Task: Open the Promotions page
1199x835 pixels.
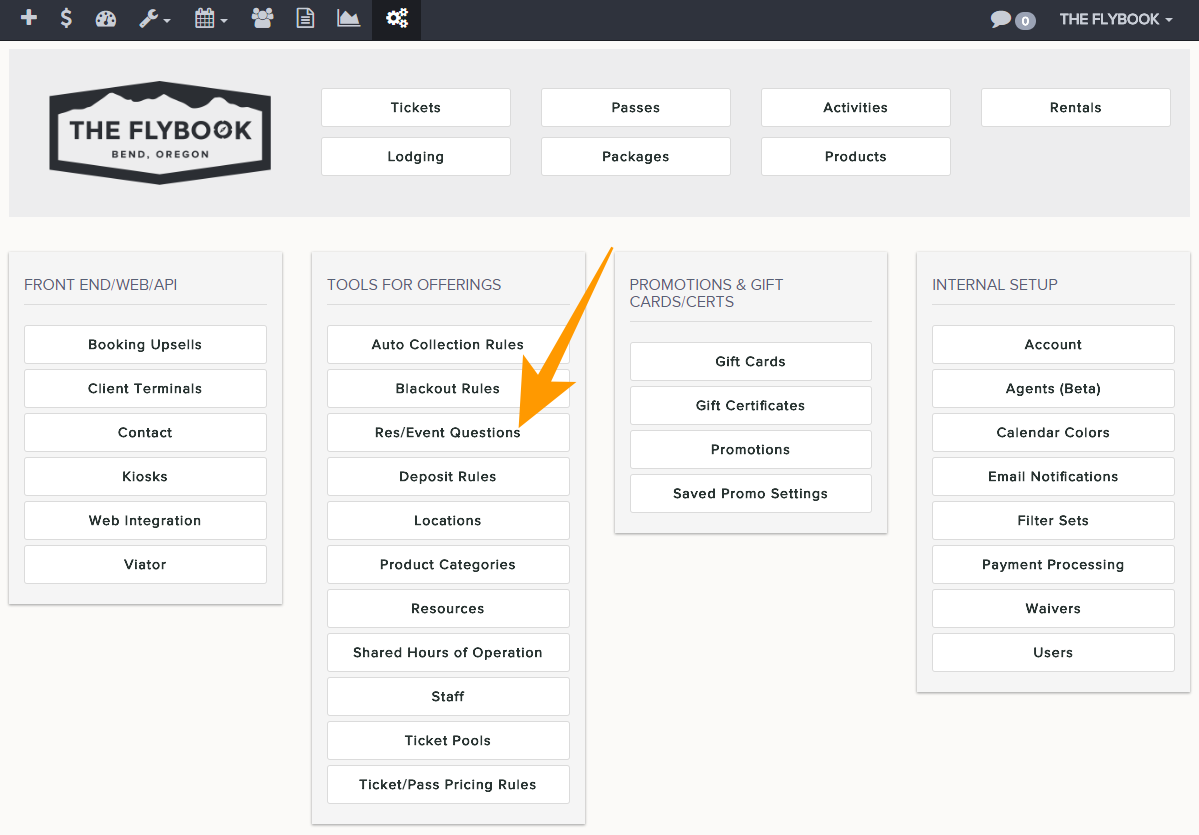Action: pos(751,450)
